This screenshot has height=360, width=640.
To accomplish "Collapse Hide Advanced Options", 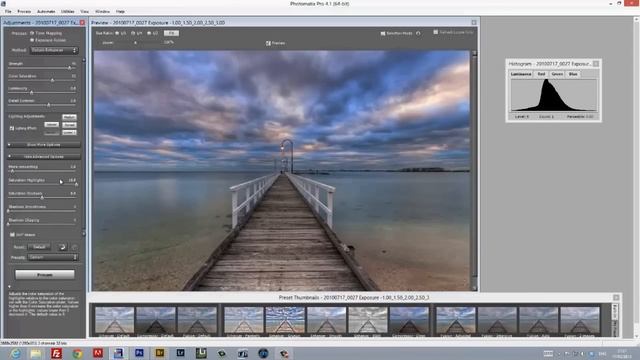I will pos(44,157).
